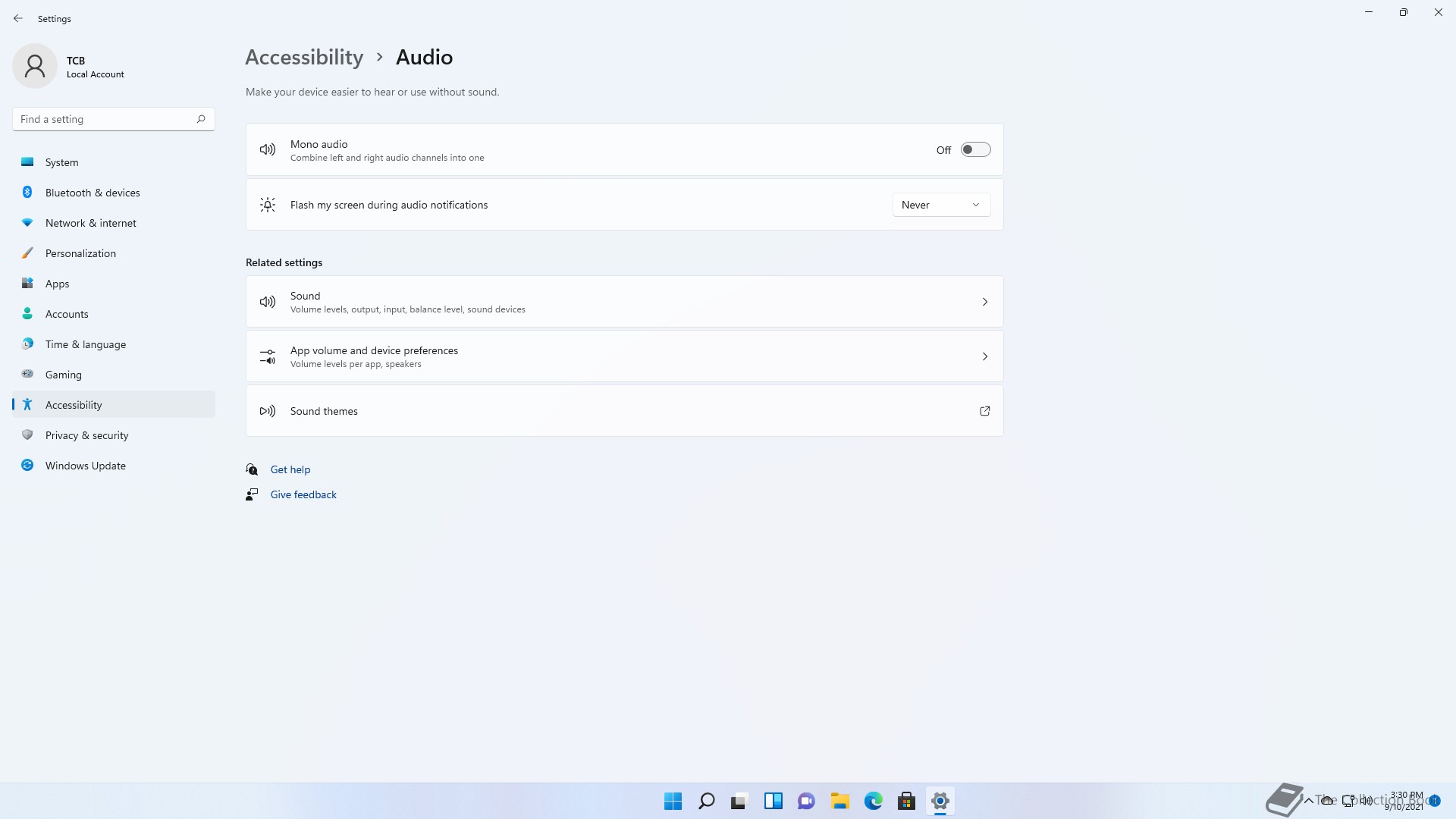Toggle the Mono audio switch
Viewport: 1456px width, 819px height.
[x=975, y=149]
